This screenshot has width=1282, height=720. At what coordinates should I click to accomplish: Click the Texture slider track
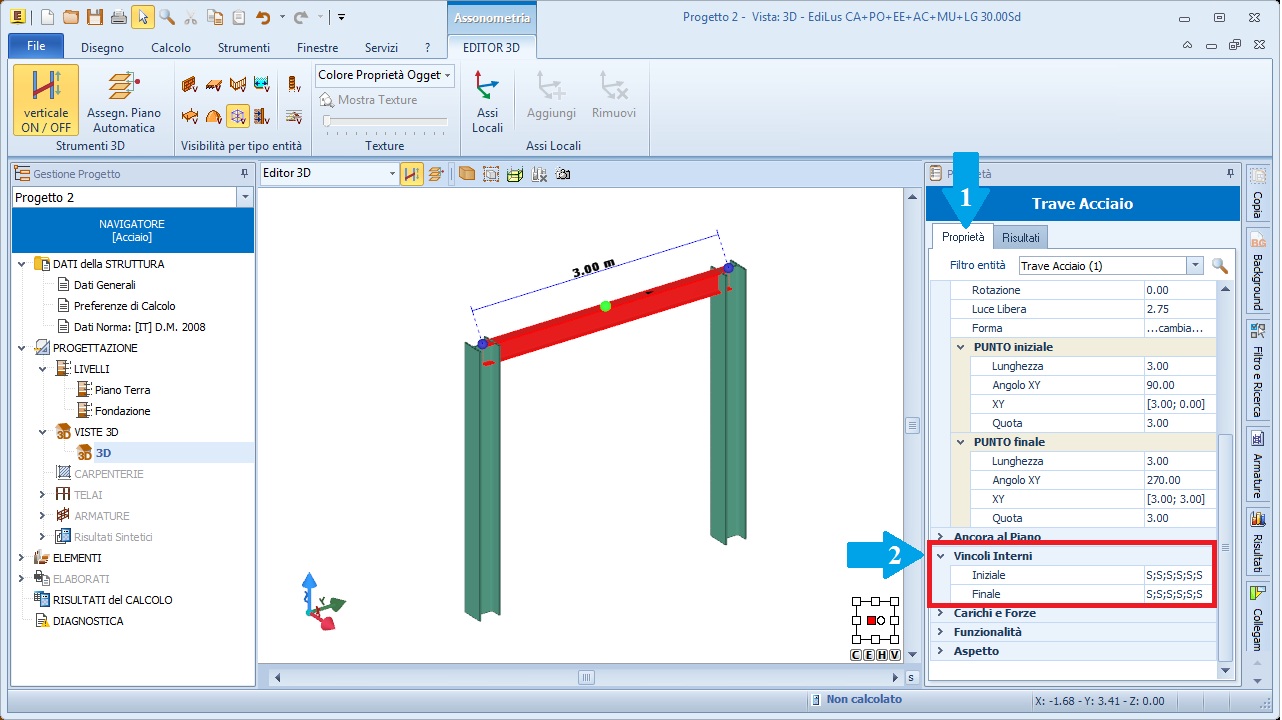[x=385, y=121]
